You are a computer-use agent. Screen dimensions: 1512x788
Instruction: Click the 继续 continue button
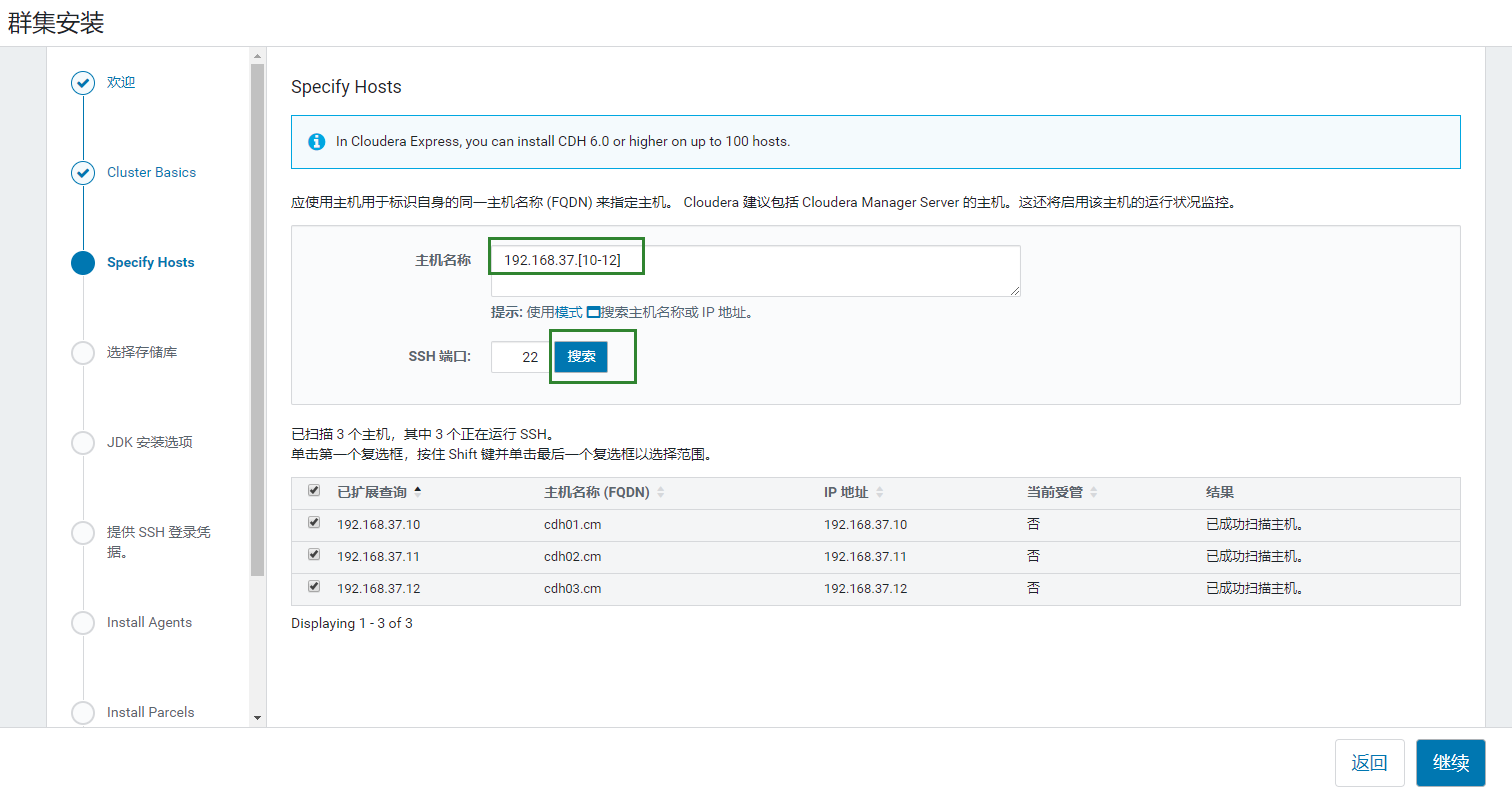[x=1451, y=763]
